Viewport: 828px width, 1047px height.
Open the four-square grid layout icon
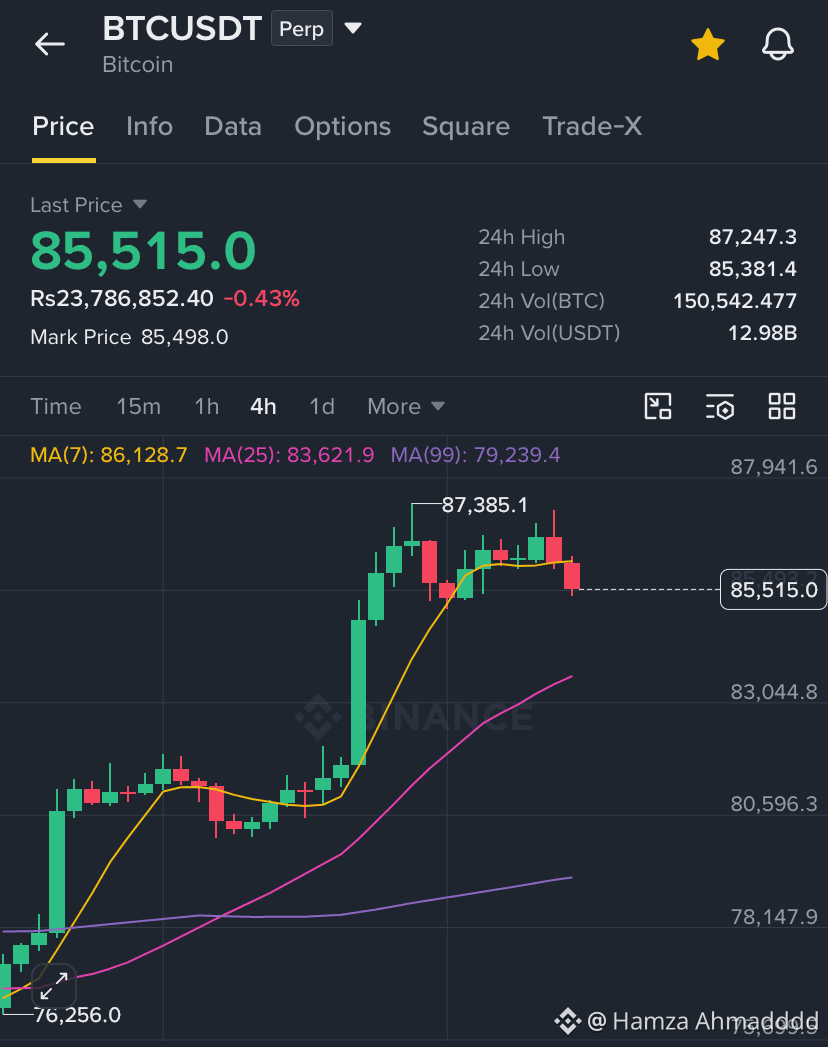point(781,406)
